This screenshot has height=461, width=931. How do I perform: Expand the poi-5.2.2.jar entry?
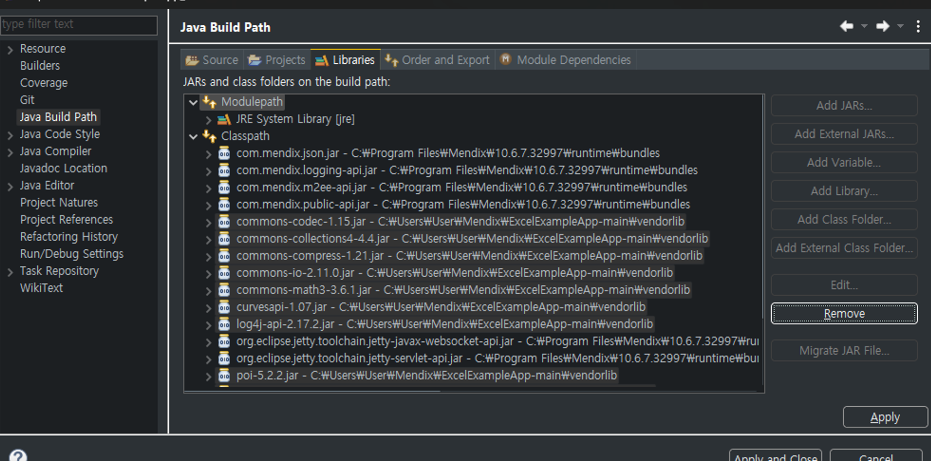[208, 376]
